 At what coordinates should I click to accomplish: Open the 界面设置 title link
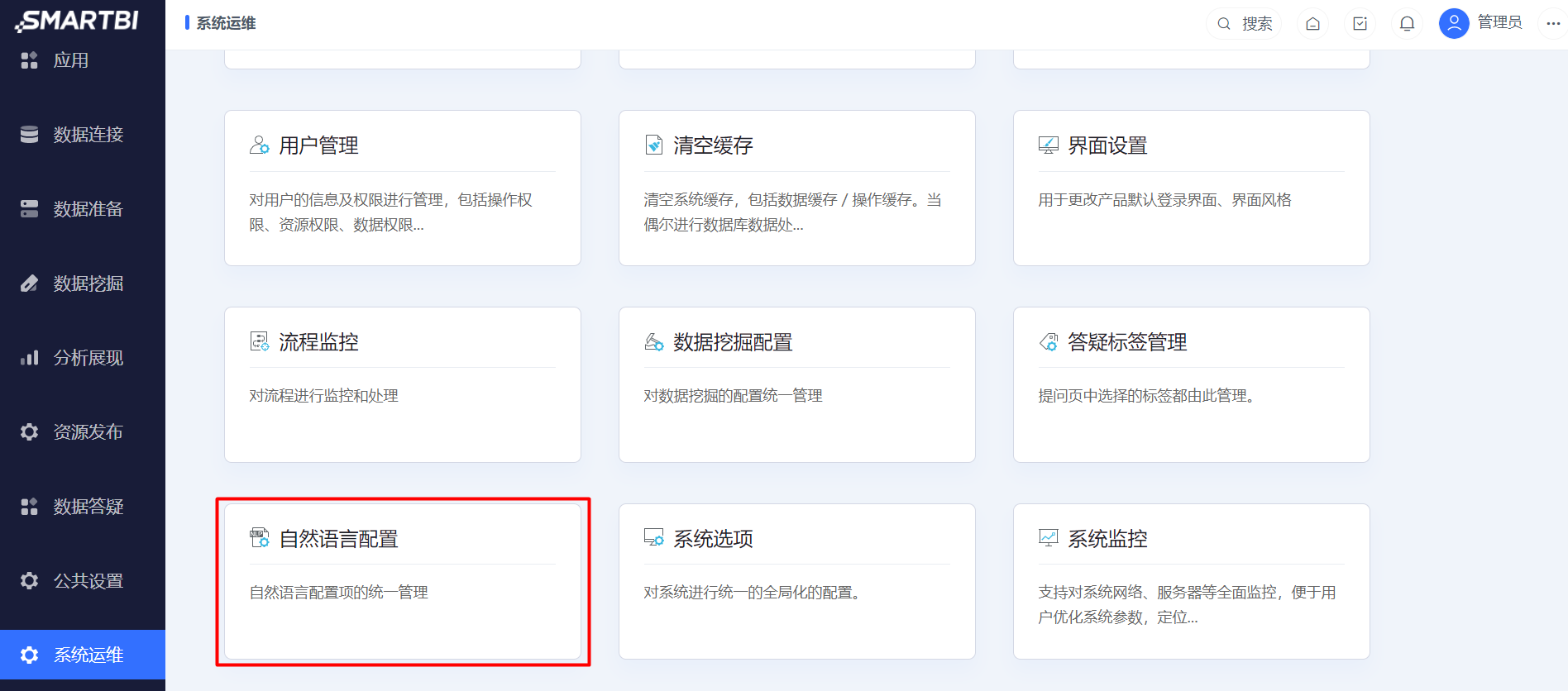tap(1107, 145)
